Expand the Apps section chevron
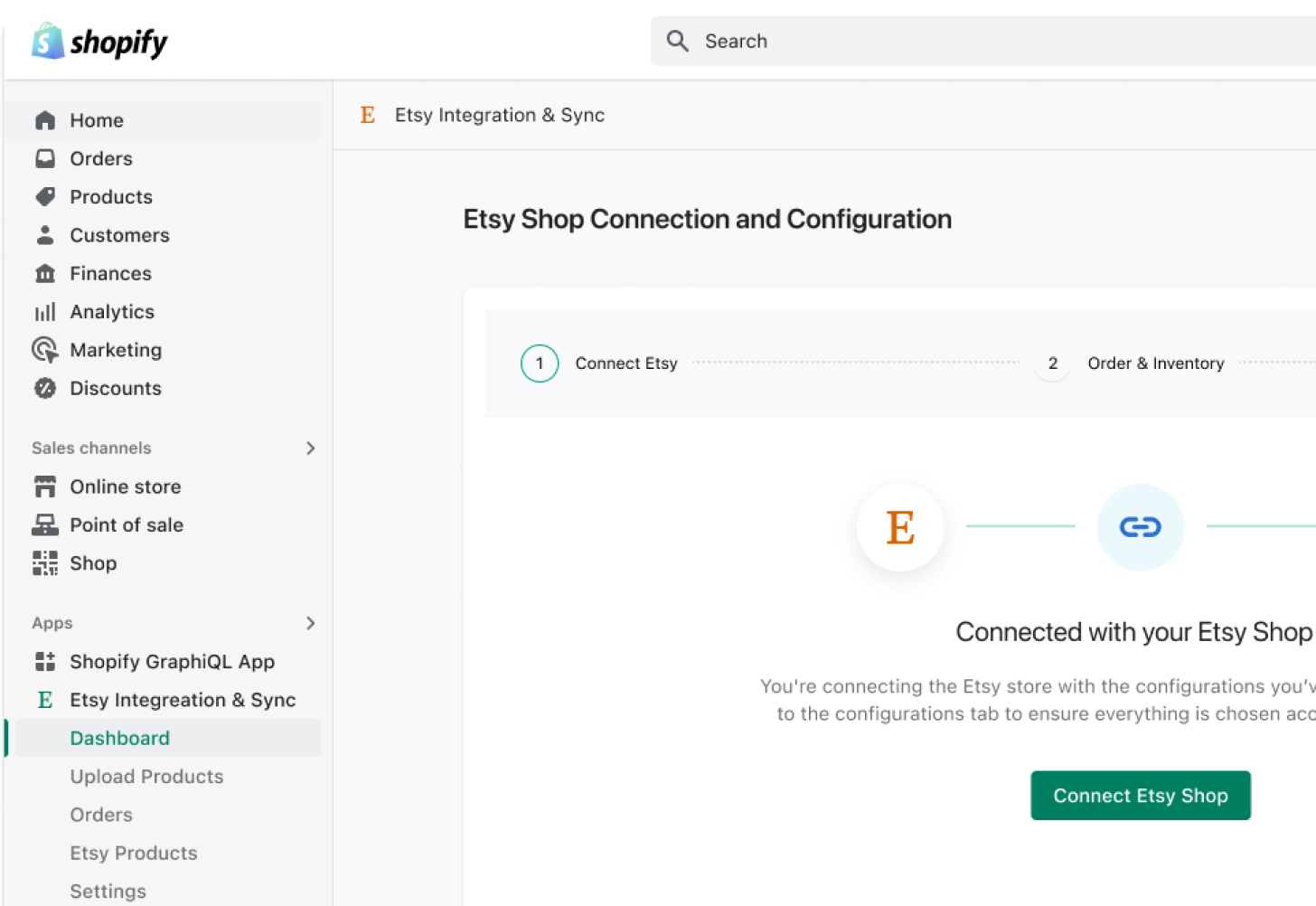Viewport: 1316px width, 906px height. 310,623
